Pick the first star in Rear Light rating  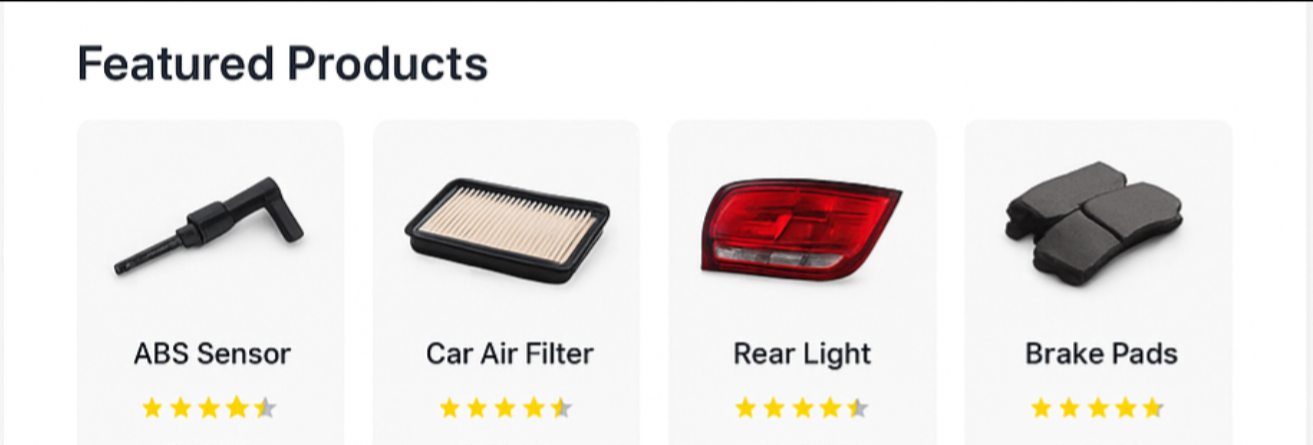(746, 408)
